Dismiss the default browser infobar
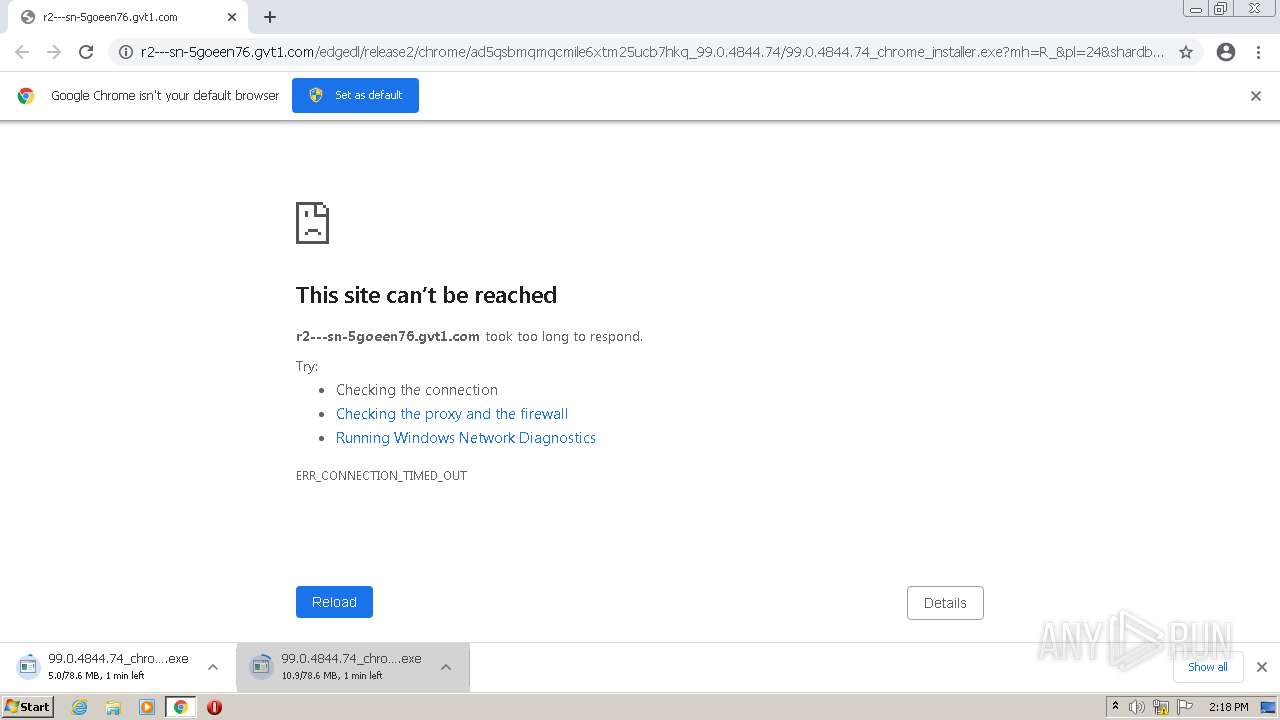This screenshot has height=720, width=1280. (1256, 96)
